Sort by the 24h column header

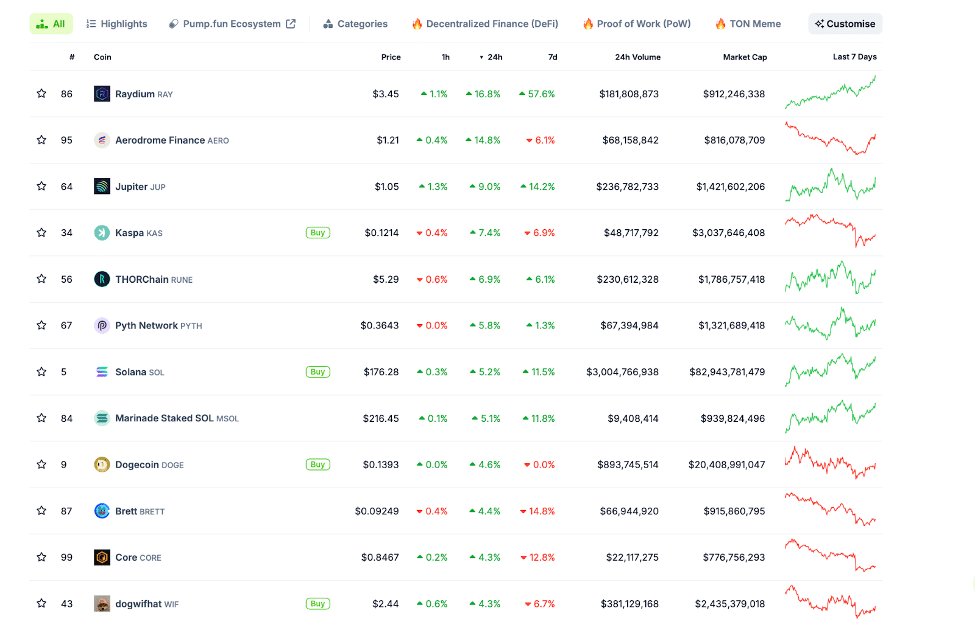coord(491,57)
